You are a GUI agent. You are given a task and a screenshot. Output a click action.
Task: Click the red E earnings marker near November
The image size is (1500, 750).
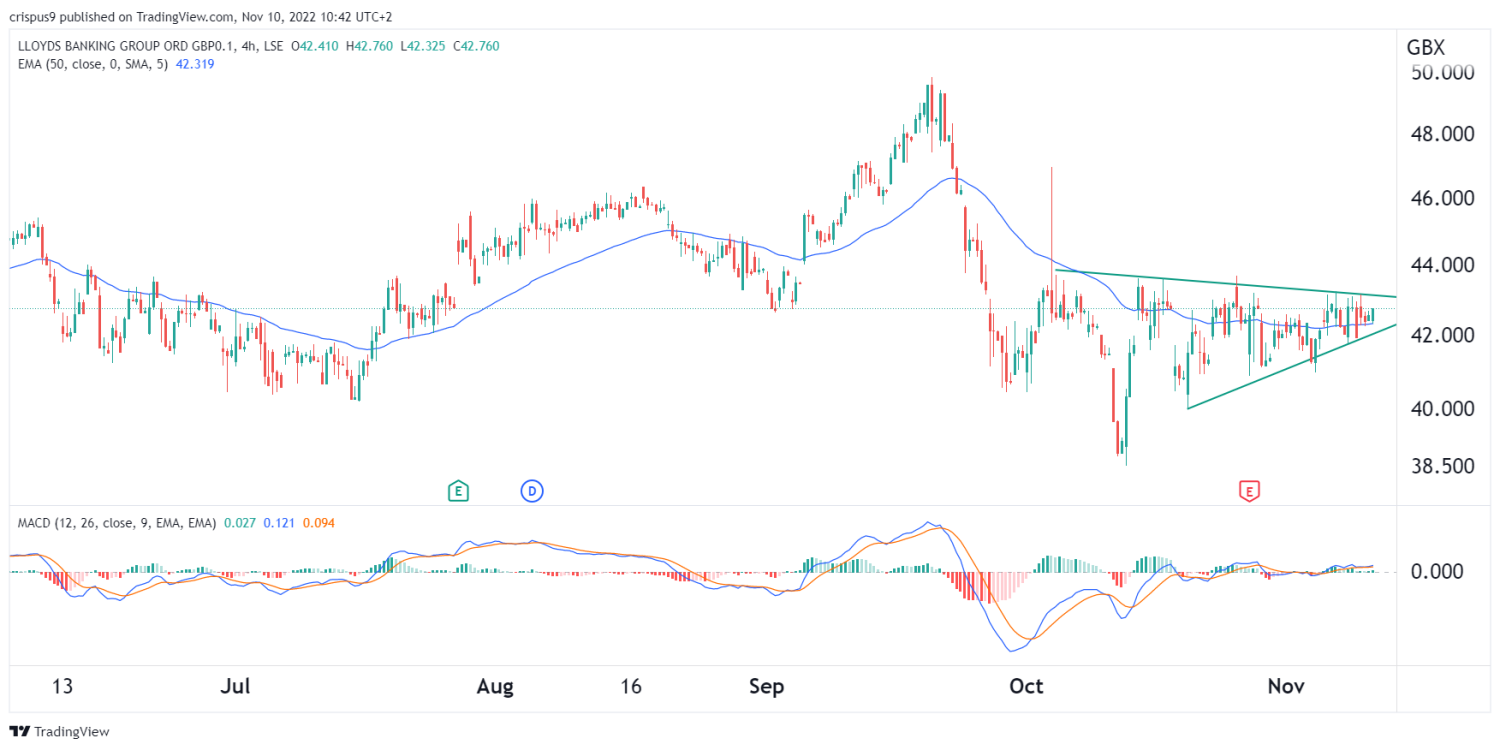coord(1248,491)
